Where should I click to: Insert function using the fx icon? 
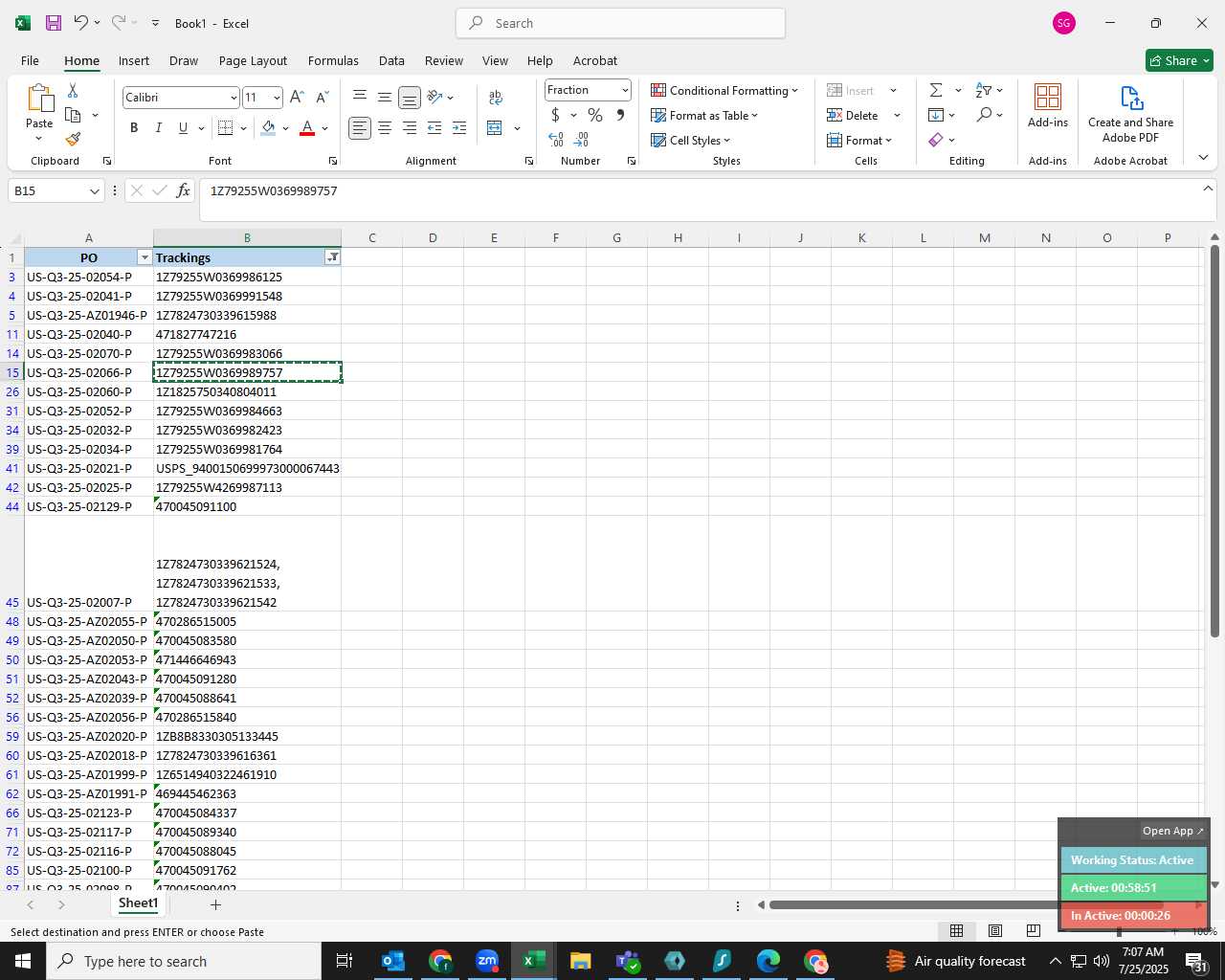[183, 190]
